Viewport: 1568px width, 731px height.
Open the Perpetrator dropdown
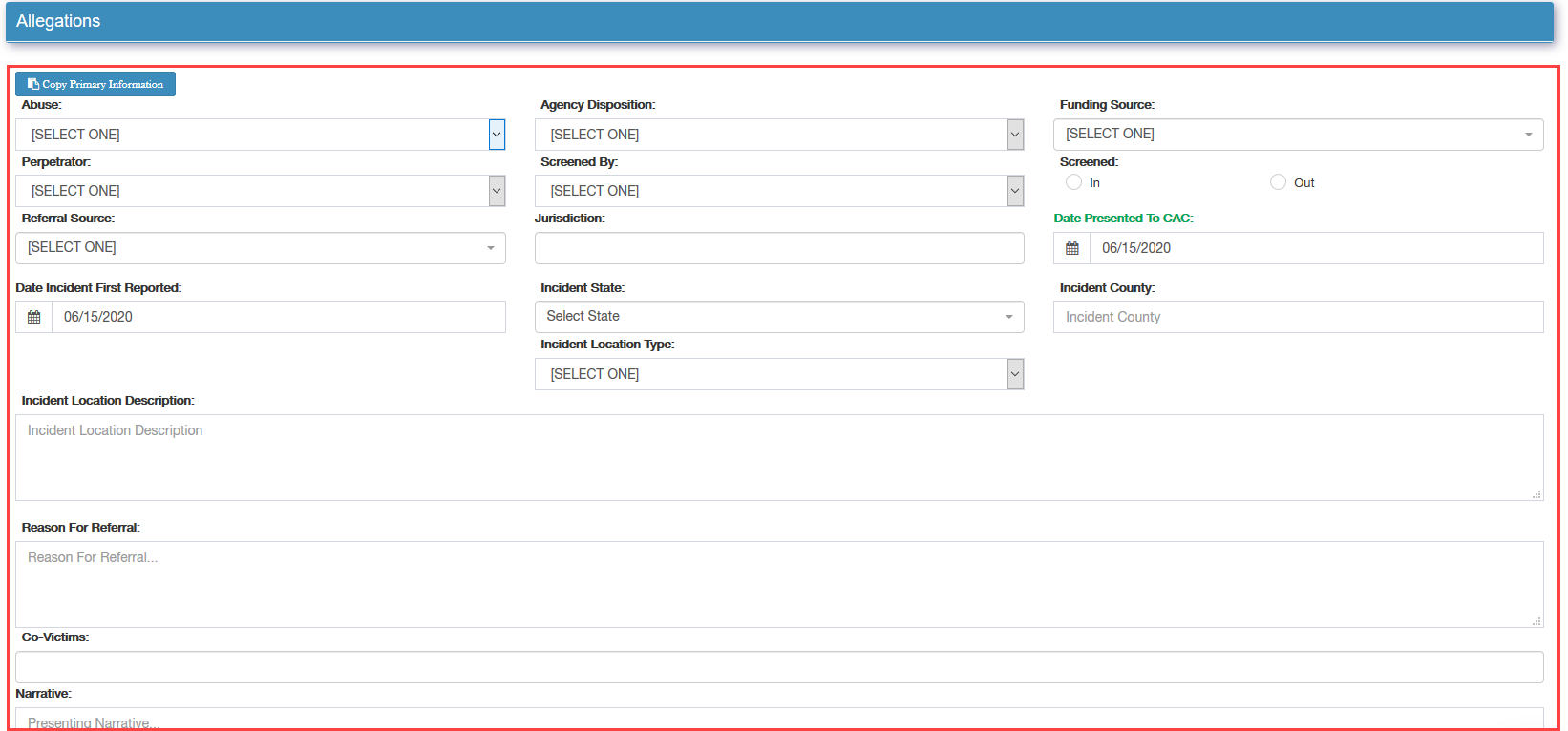[x=260, y=191]
